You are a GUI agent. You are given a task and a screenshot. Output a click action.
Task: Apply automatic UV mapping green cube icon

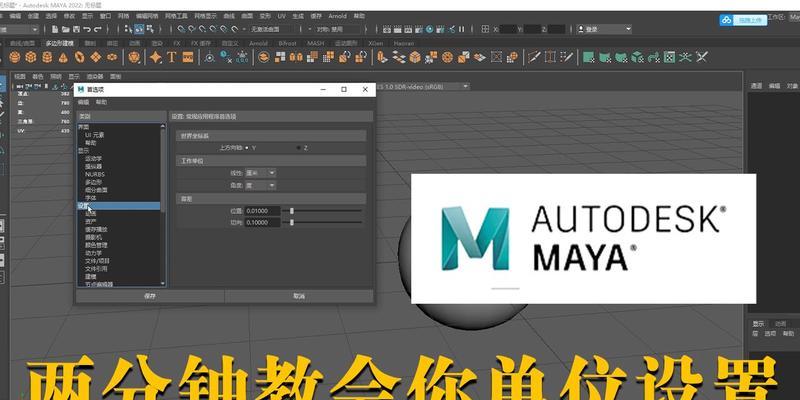[x=637, y=57]
